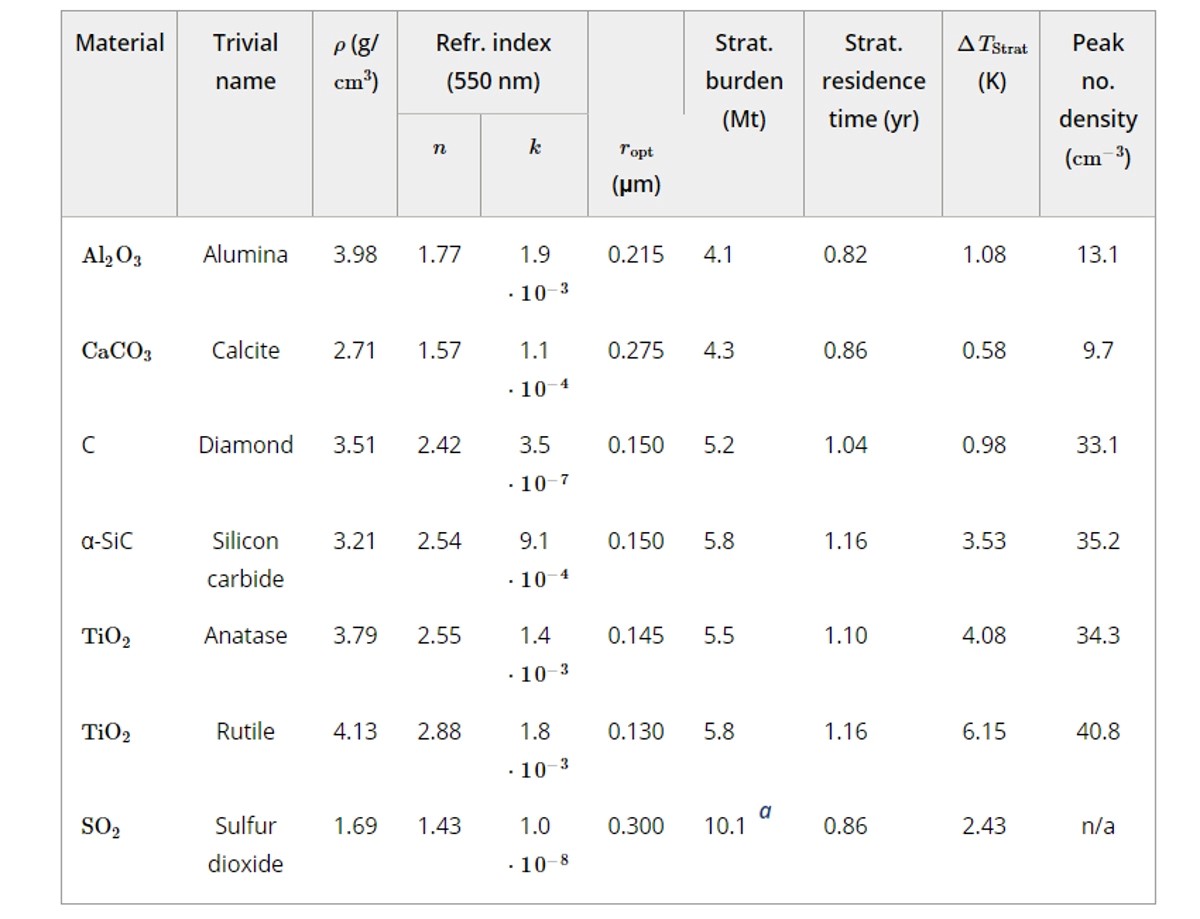Click the footnote link 'a' beside 10.1

765,812
